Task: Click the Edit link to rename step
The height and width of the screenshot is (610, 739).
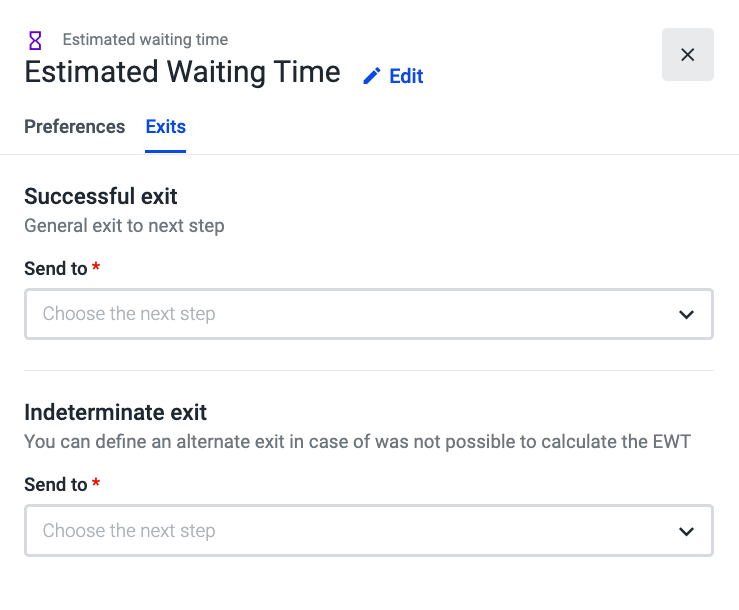Action: coord(406,76)
